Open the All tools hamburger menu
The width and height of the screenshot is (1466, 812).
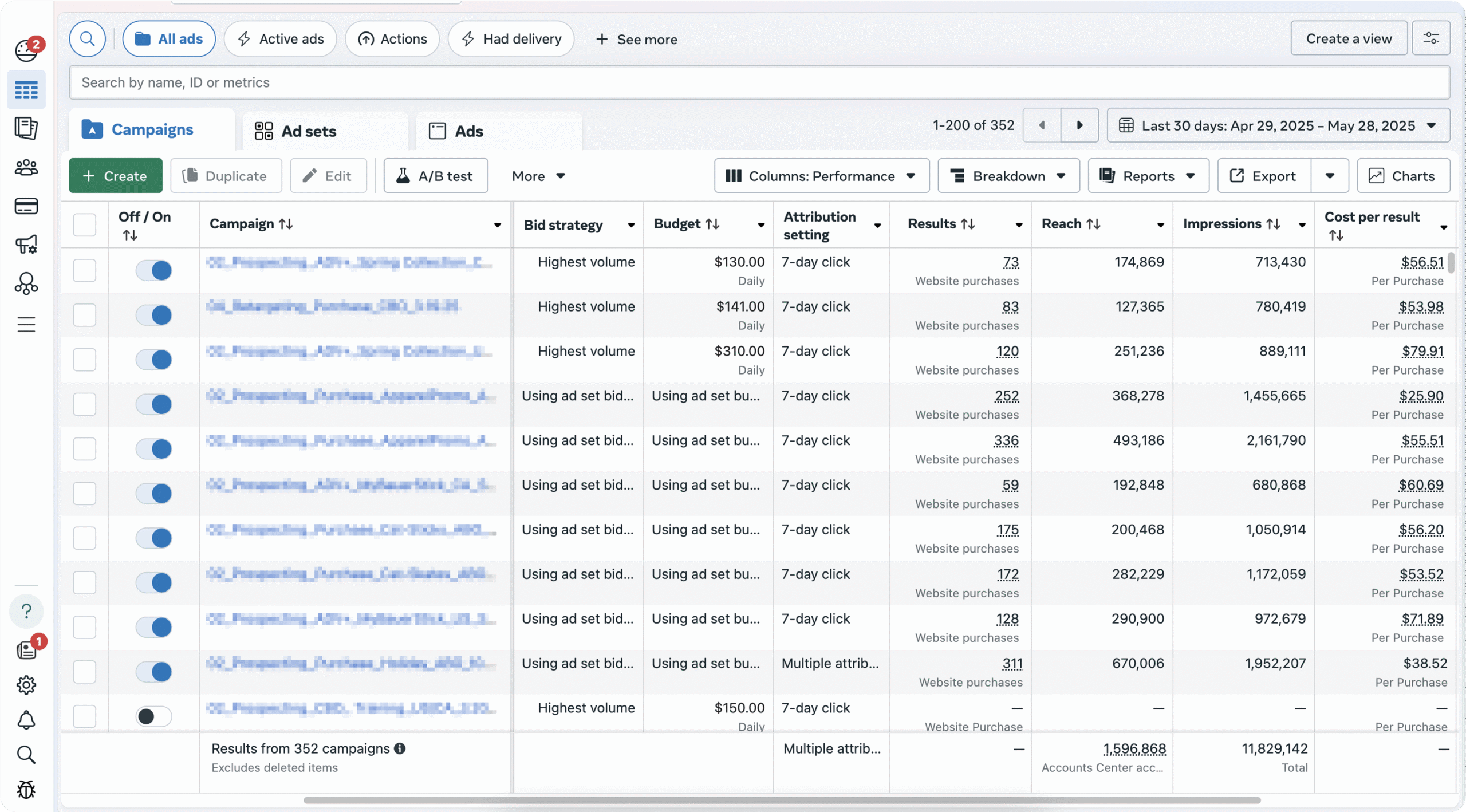click(x=26, y=325)
